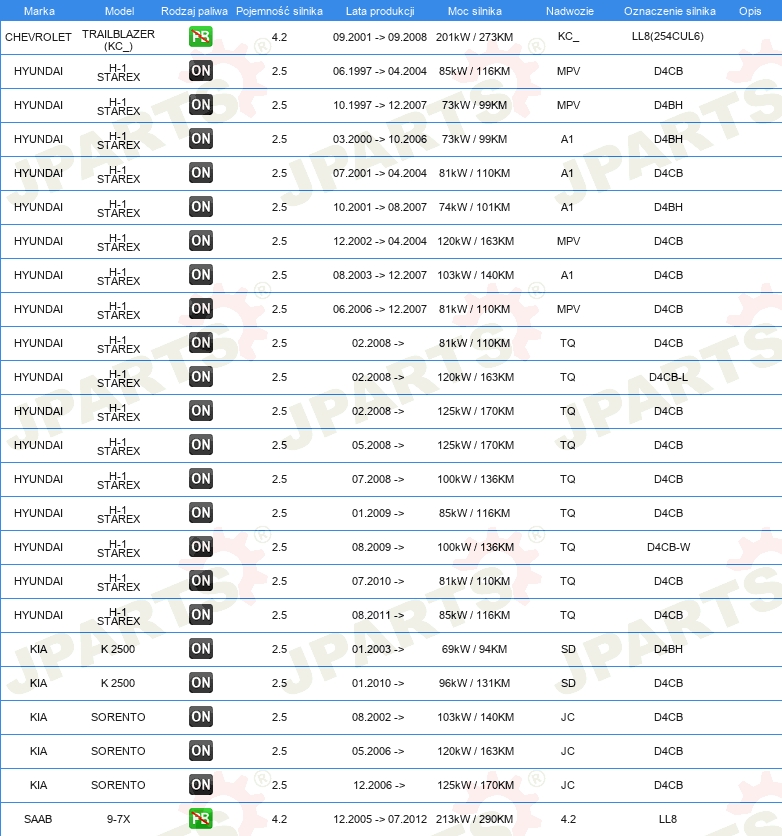Click diesel ON icon in 06.1997 H-1 Starex row
782x836 pixels.
[x=201, y=71]
